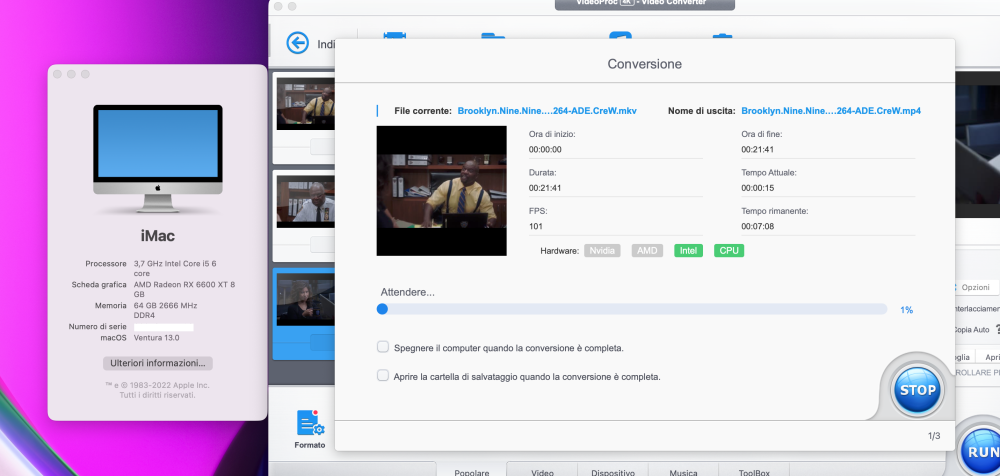Click the Copia Auto label
Viewport: 1000px width, 476px height.
click(x=971, y=330)
